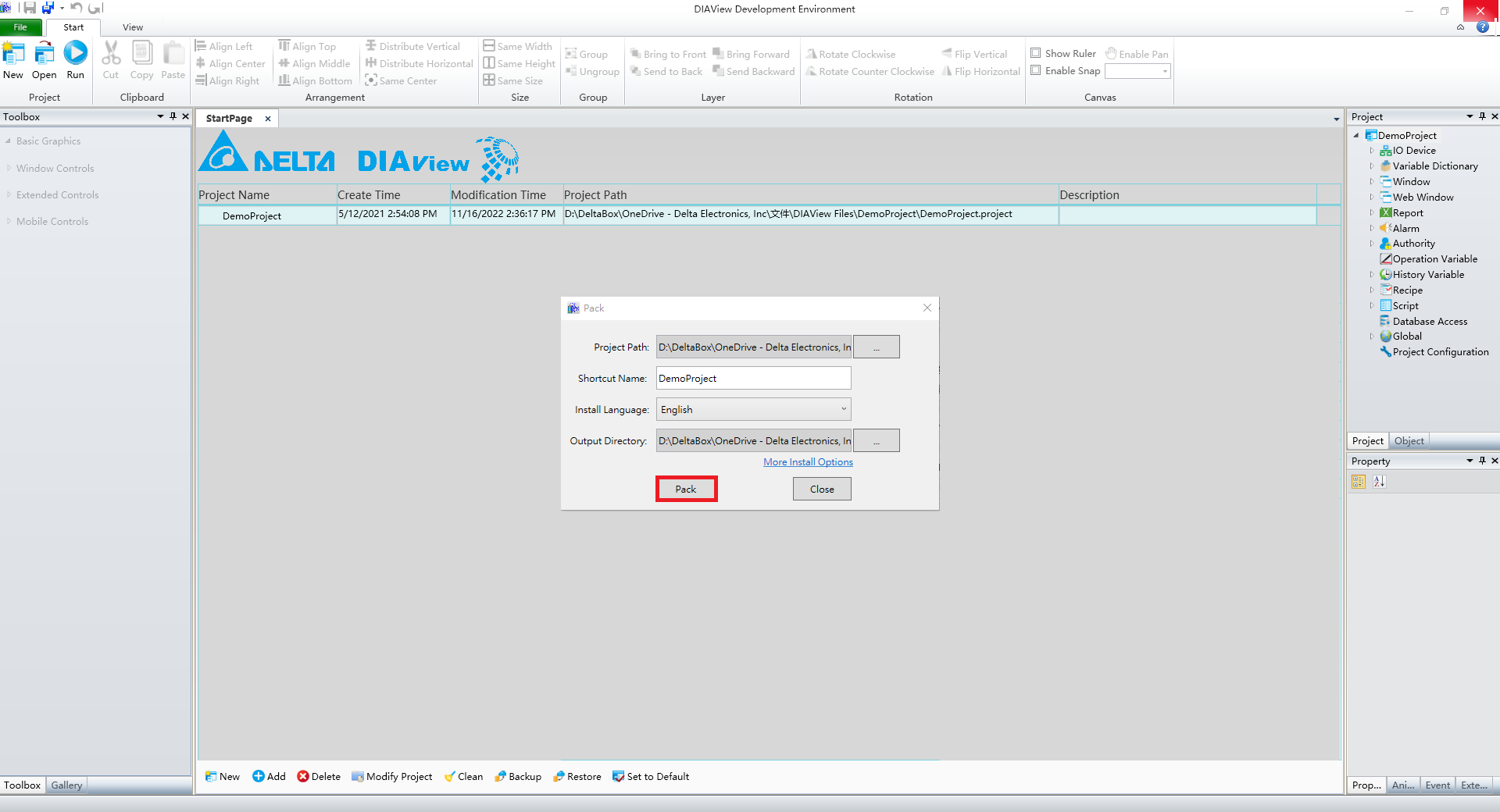1500x812 pixels.
Task: Open the Enable Snap value dropdown
Action: [x=1165, y=71]
